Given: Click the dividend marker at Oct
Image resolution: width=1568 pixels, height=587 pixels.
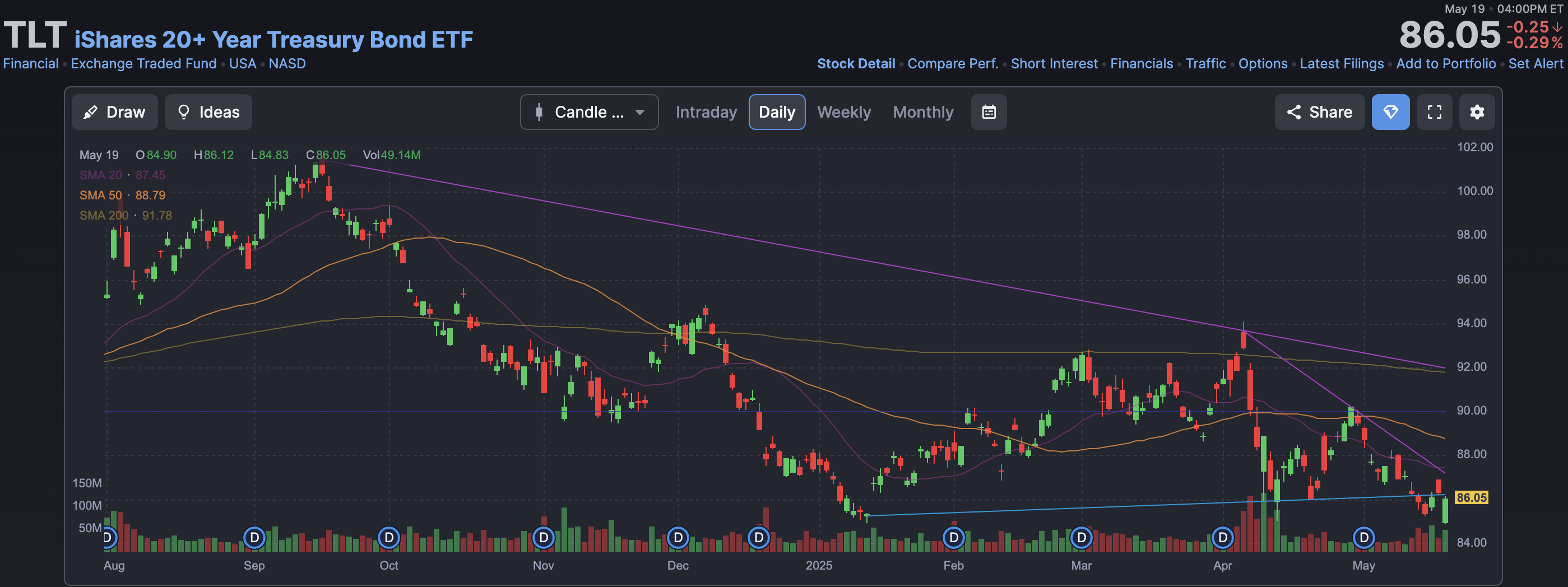Looking at the screenshot, I should (389, 538).
